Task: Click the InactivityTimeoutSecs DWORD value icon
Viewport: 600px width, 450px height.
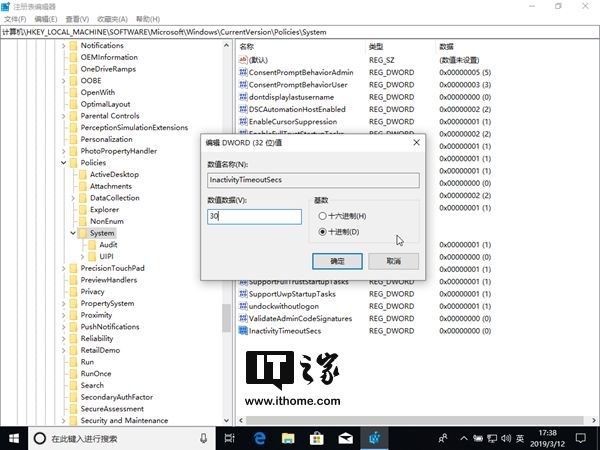Action: [x=243, y=331]
